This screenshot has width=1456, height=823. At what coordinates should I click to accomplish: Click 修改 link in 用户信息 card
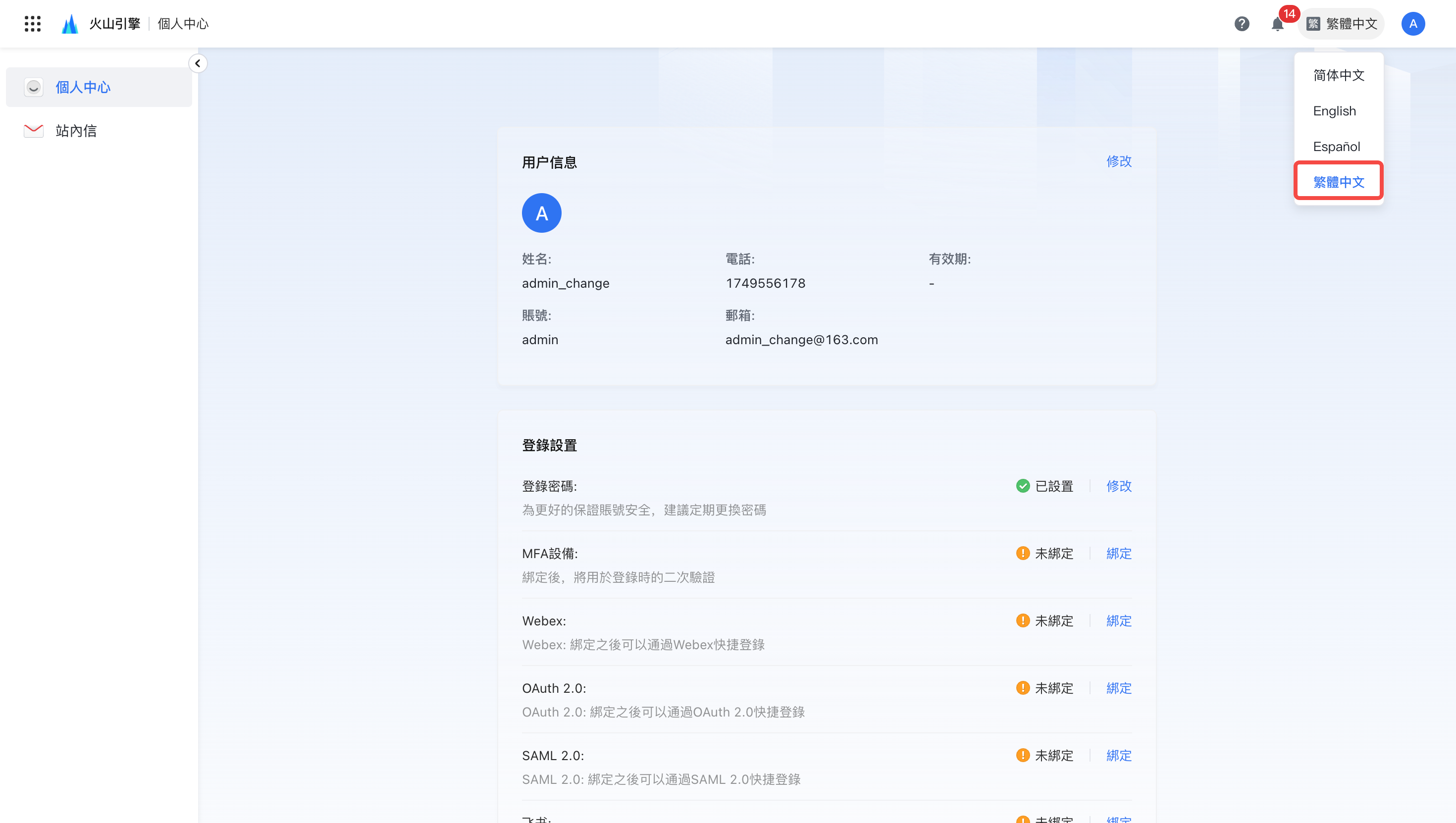click(x=1119, y=161)
